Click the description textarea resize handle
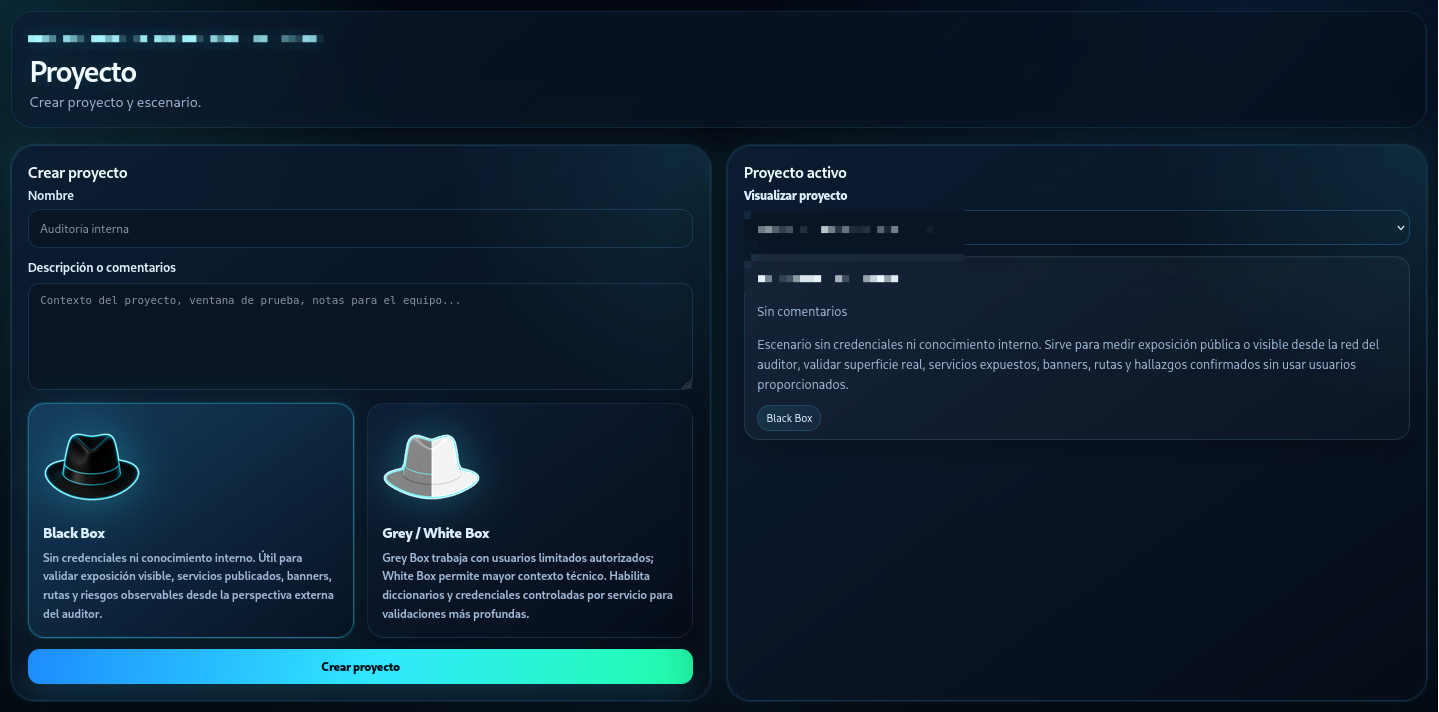This screenshot has height=712, width=1439. pyautogui.click(x=686, y=383)
